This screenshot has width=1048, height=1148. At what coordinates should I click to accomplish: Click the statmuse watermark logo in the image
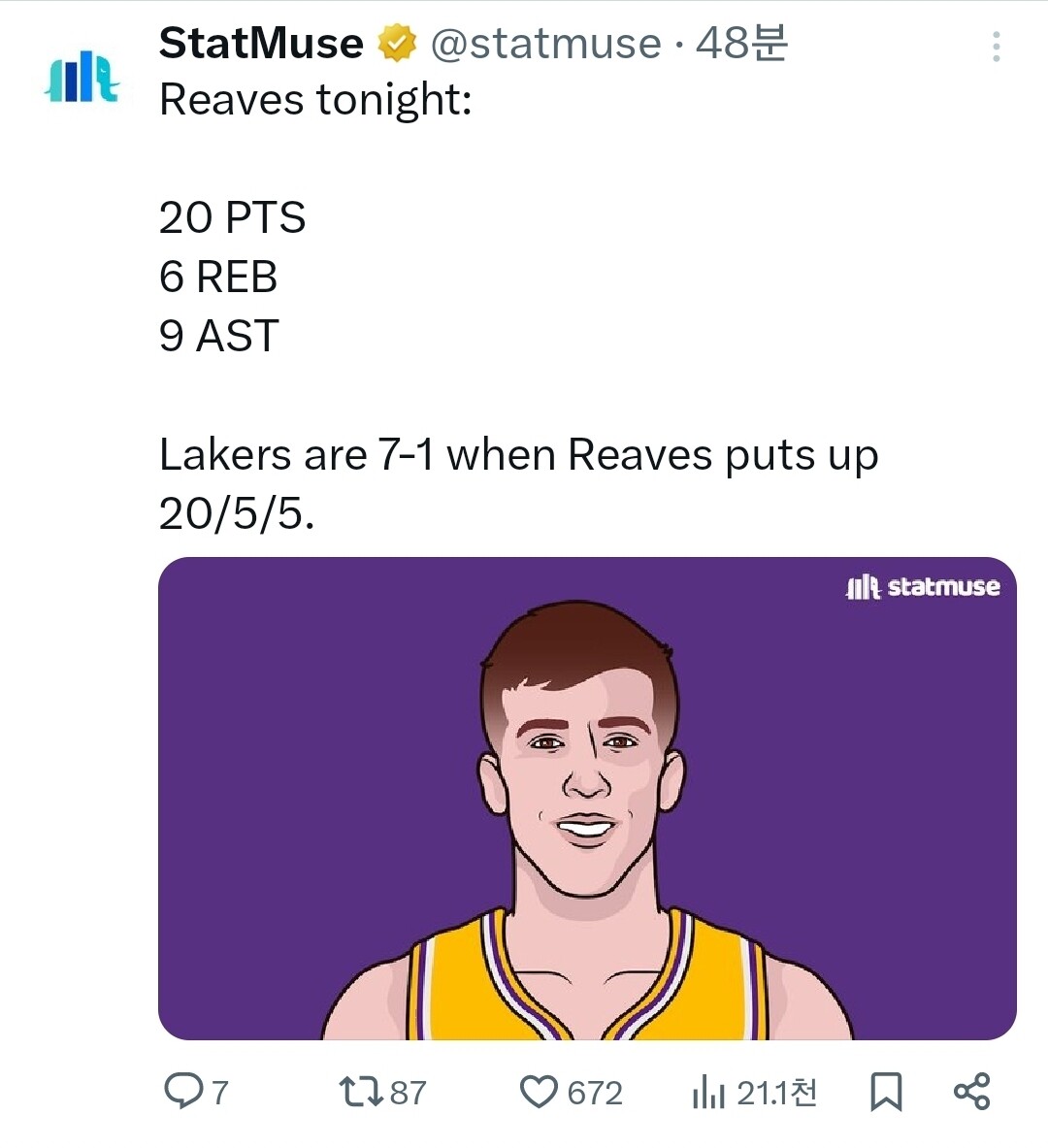tap(922, 587)
